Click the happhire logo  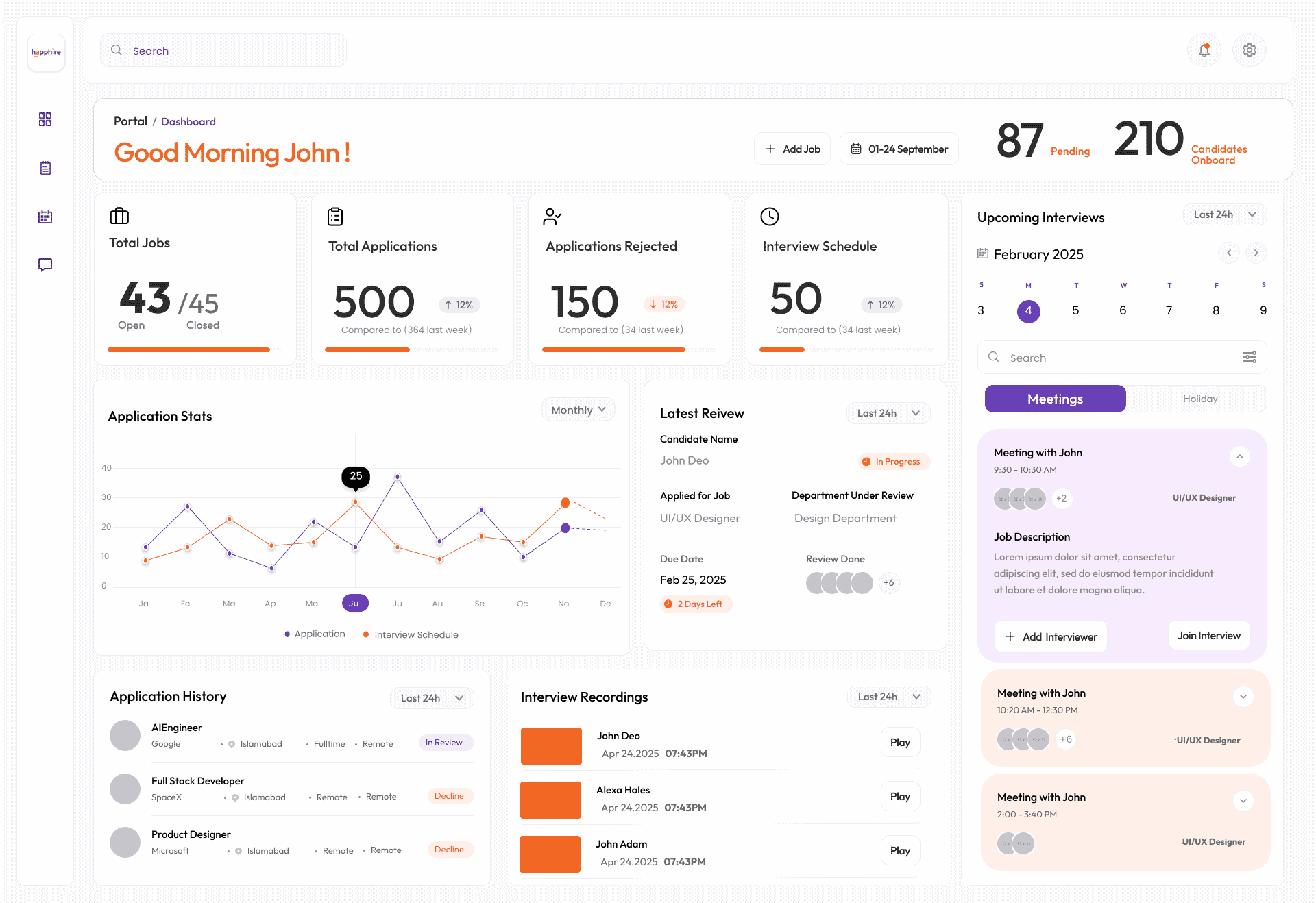pos(46,52)
